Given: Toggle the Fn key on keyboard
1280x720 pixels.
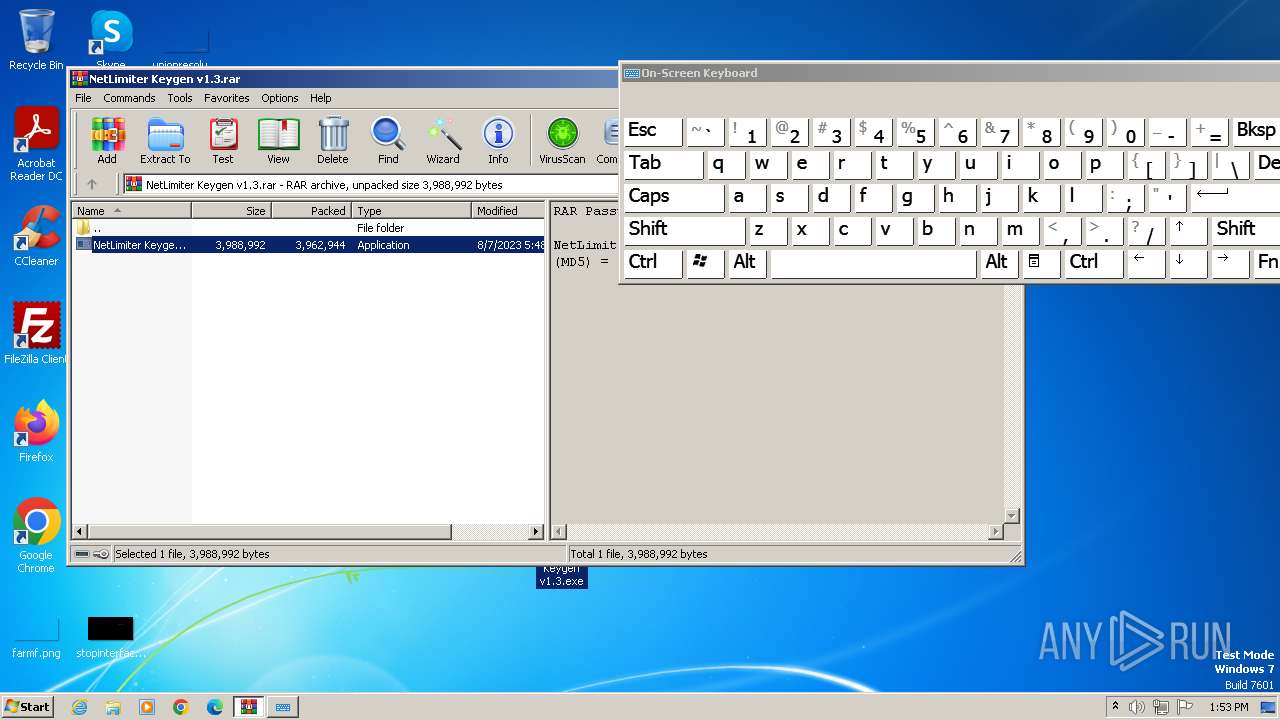Looking at the screenshot, I should (1267, 263).
